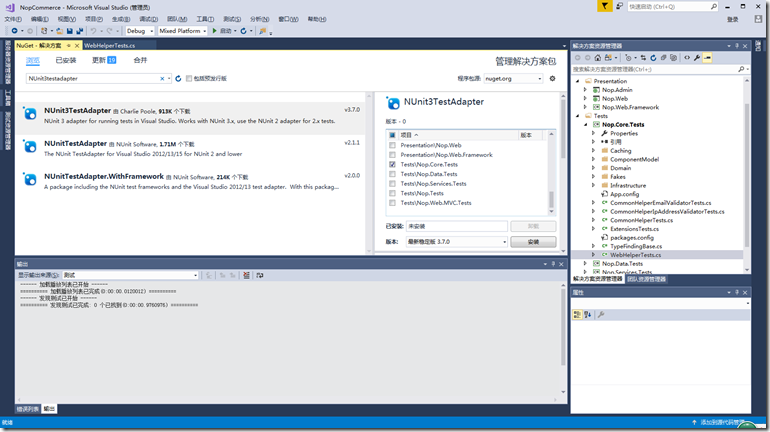Click the 安装 install button
The height and width of the screenshot is (432, 770).
click(533, 242)
